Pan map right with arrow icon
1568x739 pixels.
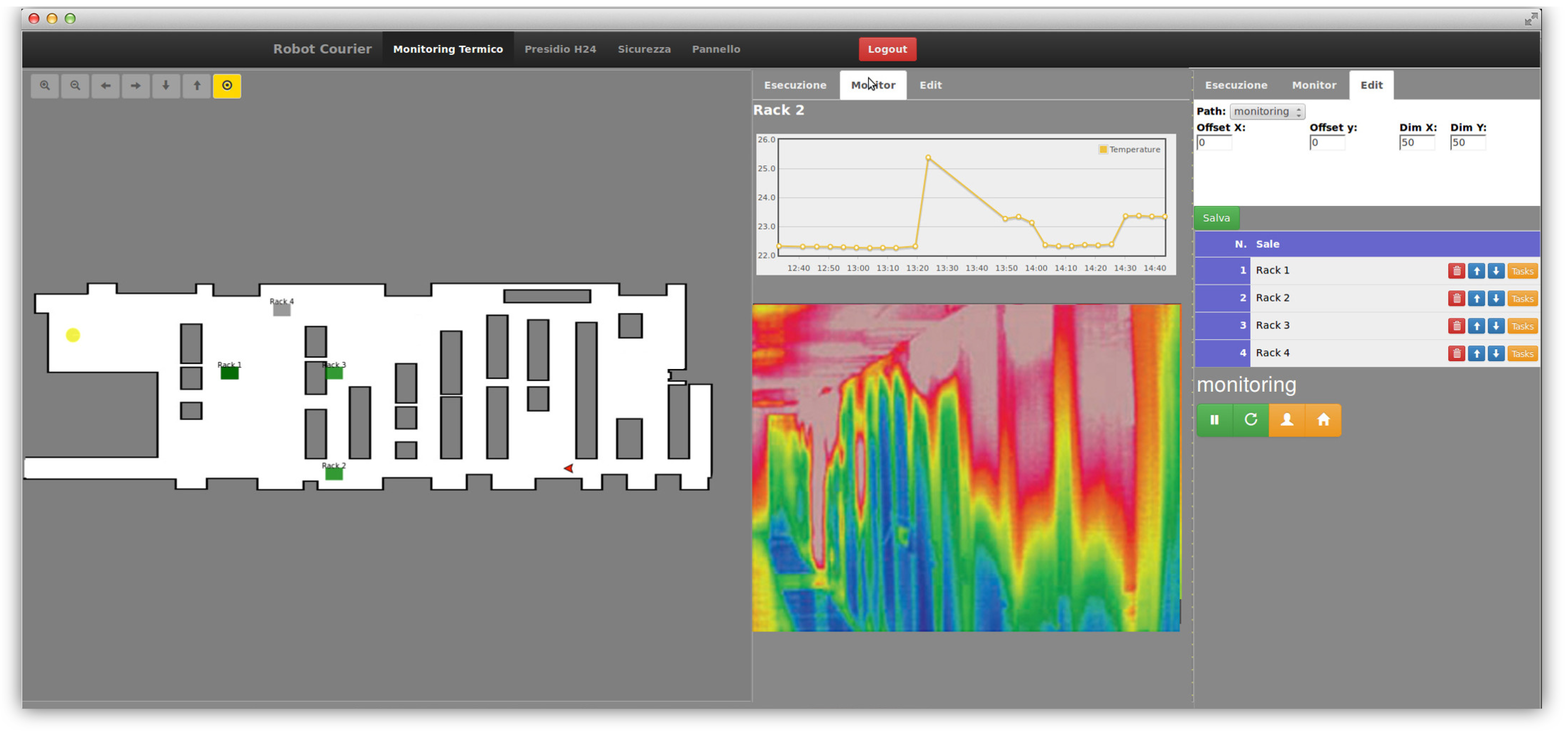point(136,86)
